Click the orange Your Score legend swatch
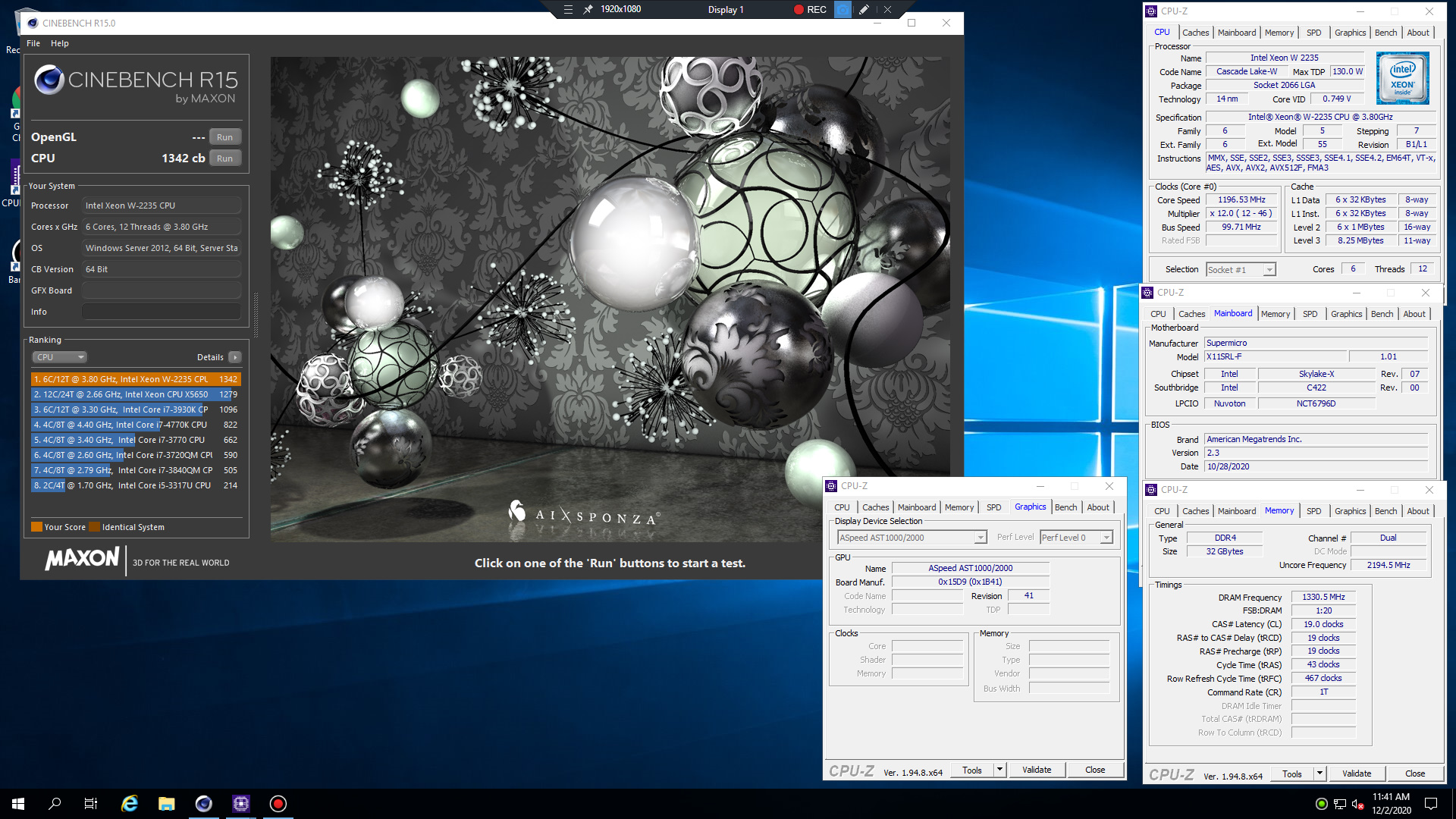This screenshot has height=819, width=1456. pos(36,527)
